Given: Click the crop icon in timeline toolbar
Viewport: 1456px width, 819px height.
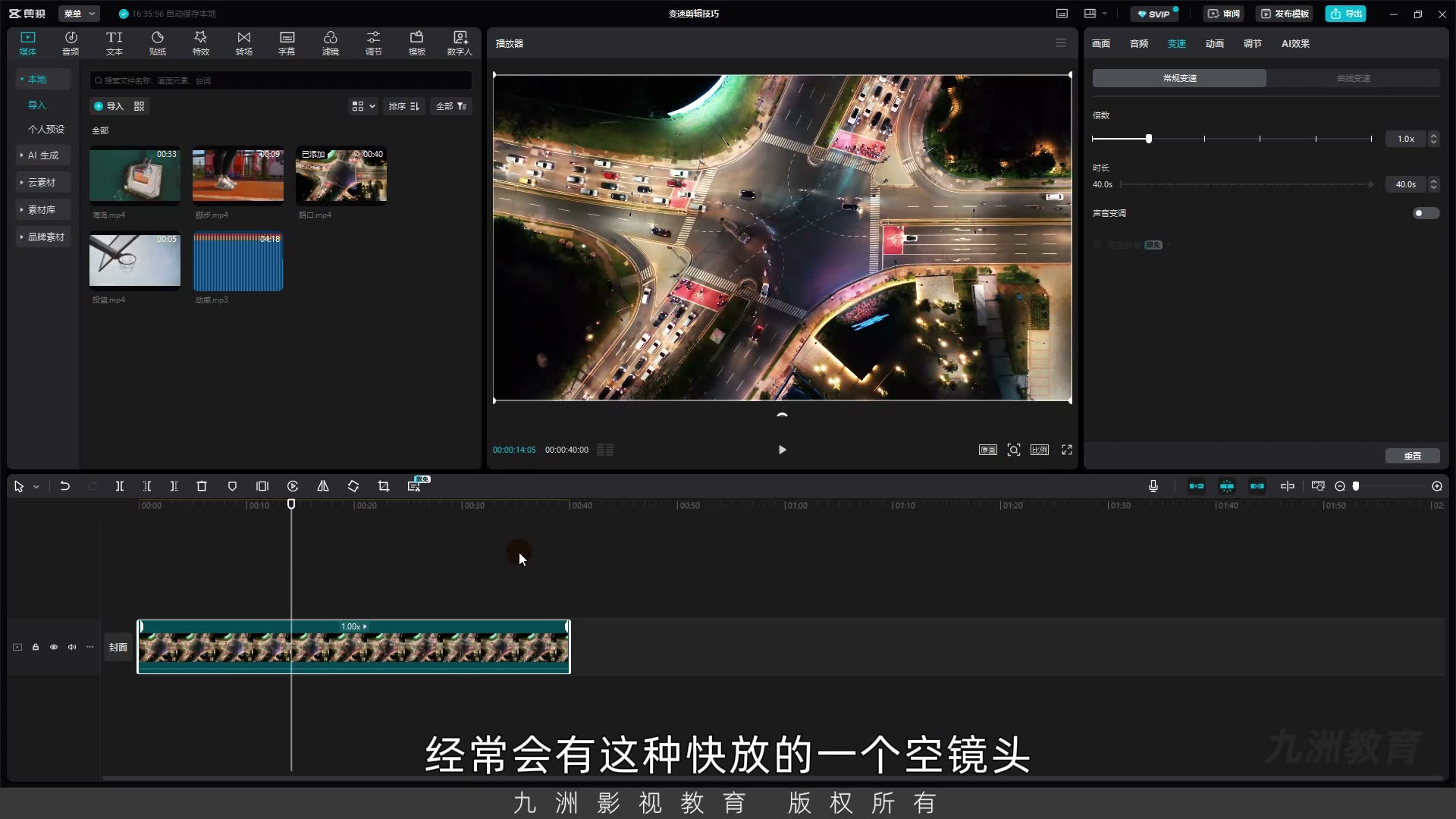Looking at the screenshot, I should (384, 486).
